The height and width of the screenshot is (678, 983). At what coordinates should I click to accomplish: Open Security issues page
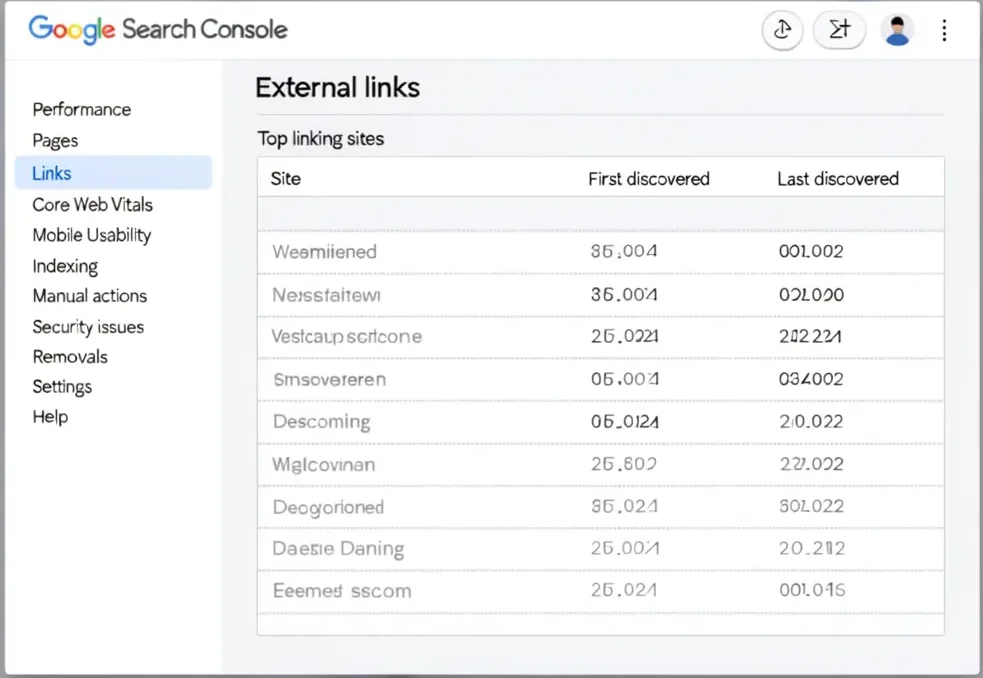(88, 327)
